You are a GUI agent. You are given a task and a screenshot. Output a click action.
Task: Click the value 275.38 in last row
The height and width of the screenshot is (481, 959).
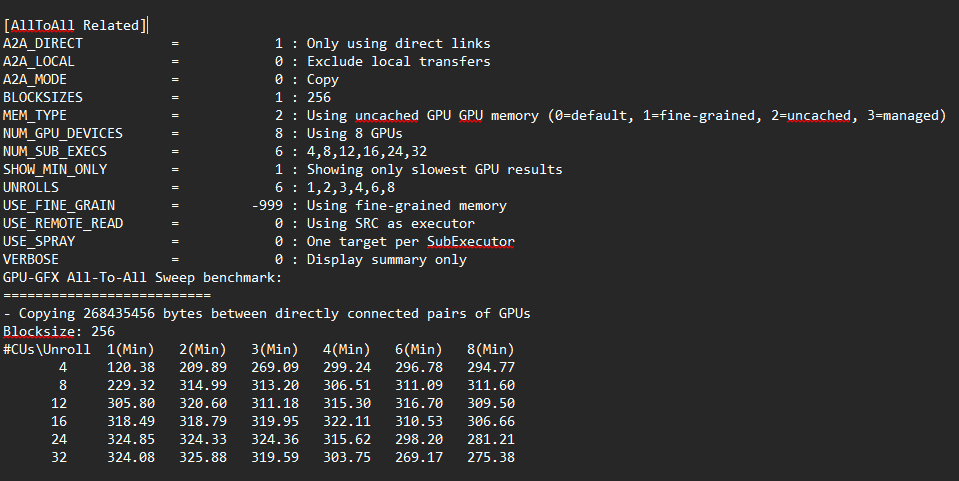(x=491, y=458)
